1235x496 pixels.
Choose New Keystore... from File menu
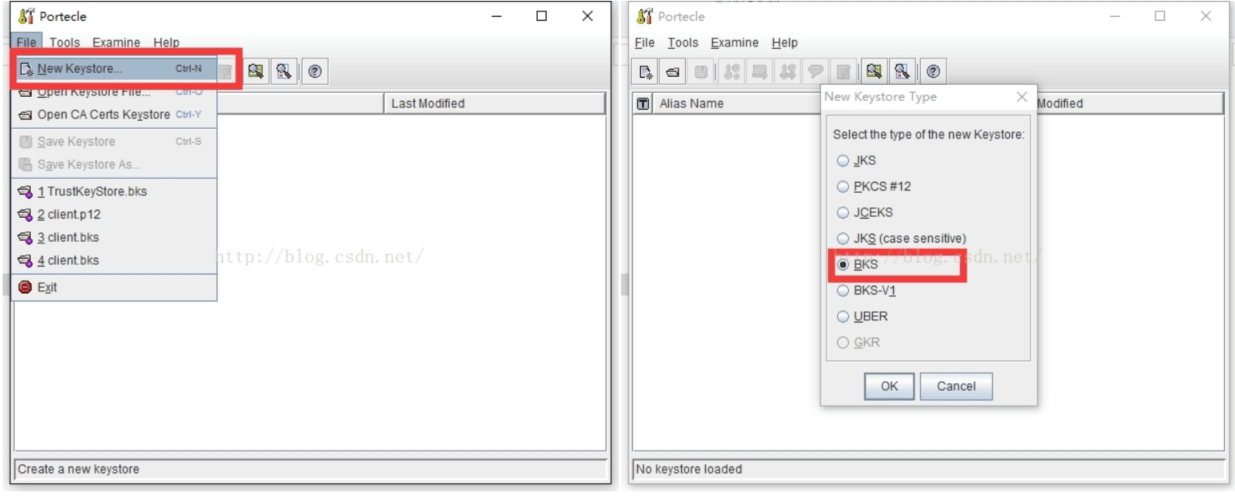click(x=114, y=69)
